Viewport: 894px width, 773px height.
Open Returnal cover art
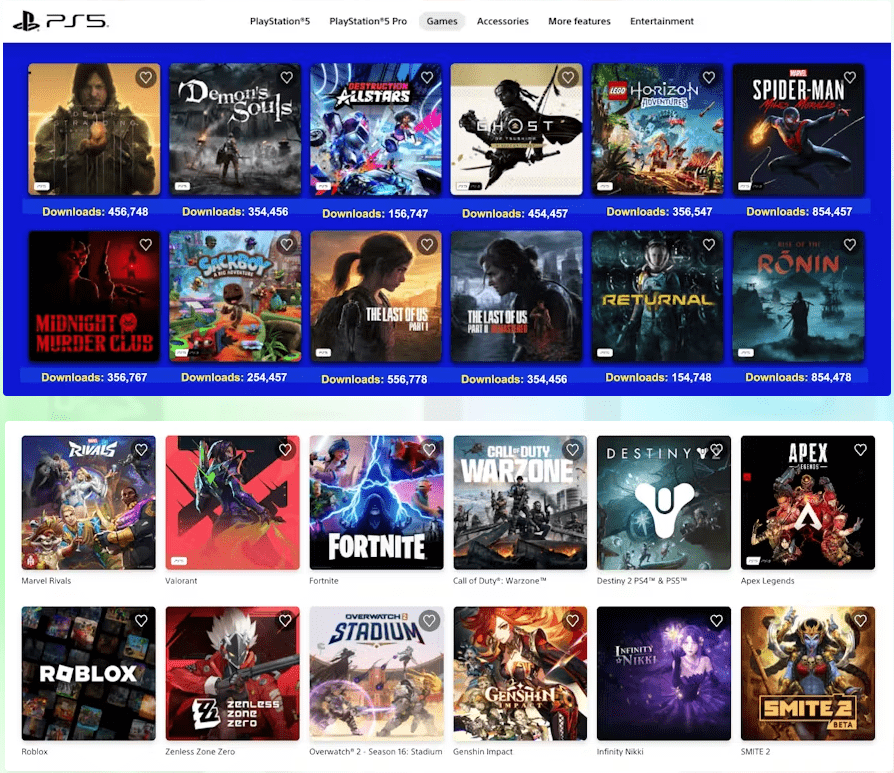(657, 296)
